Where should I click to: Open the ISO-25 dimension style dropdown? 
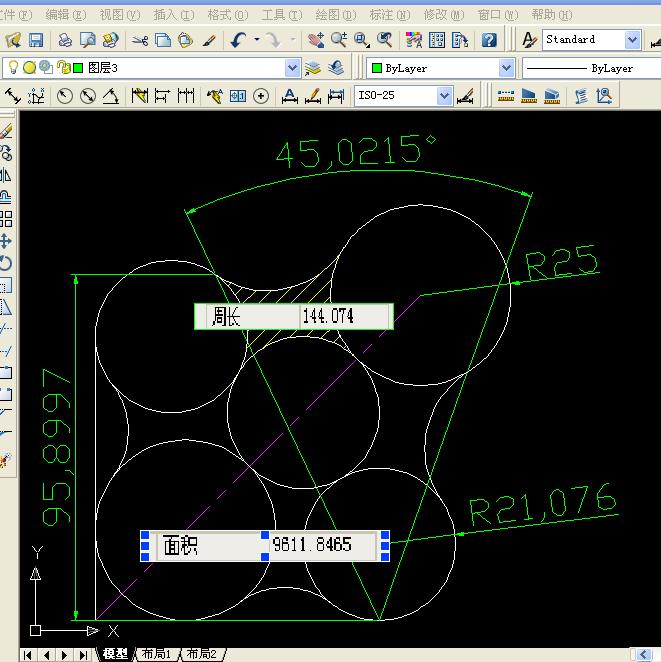(x=444, y=96)
